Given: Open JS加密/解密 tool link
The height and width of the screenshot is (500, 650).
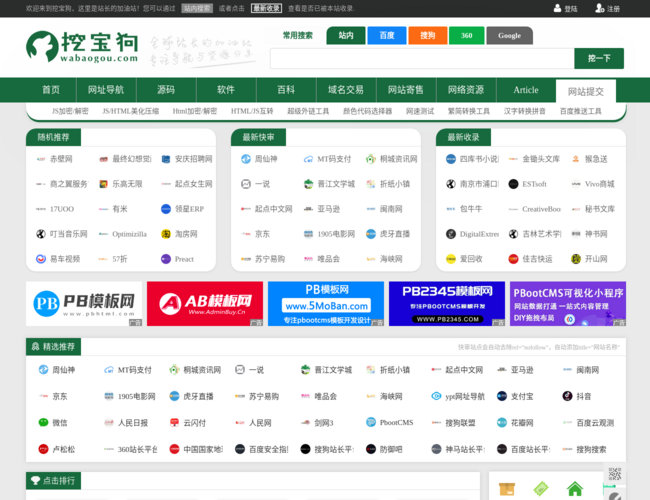Looking at the screenshot, I should click(70, 111).
